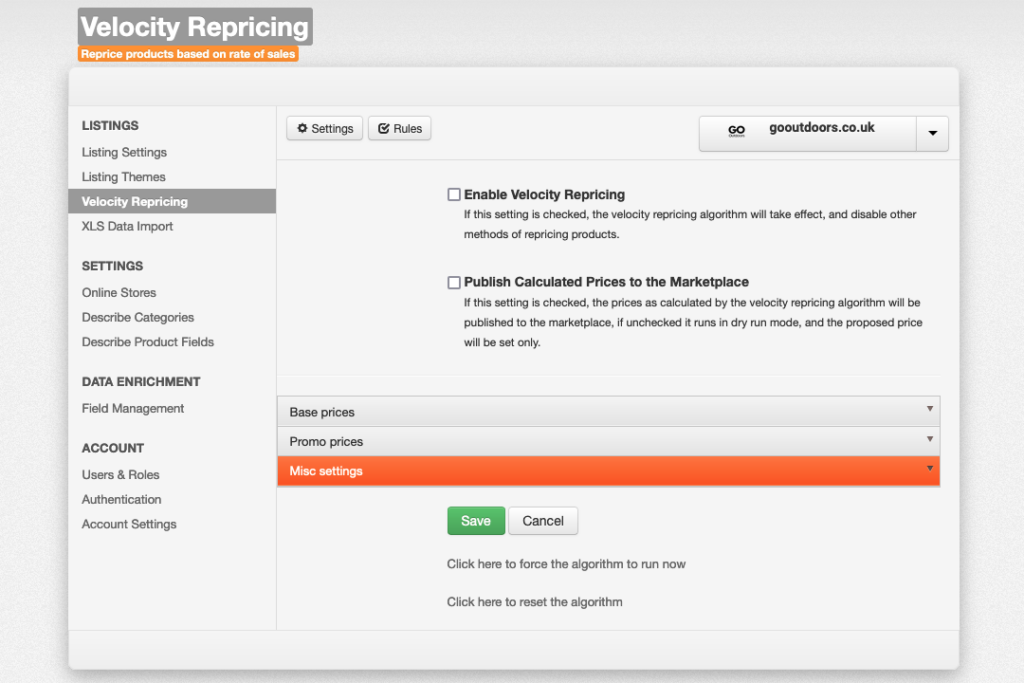Expand the Base prices section
This screenshot has height=683, width=1024.
point(608,412)
